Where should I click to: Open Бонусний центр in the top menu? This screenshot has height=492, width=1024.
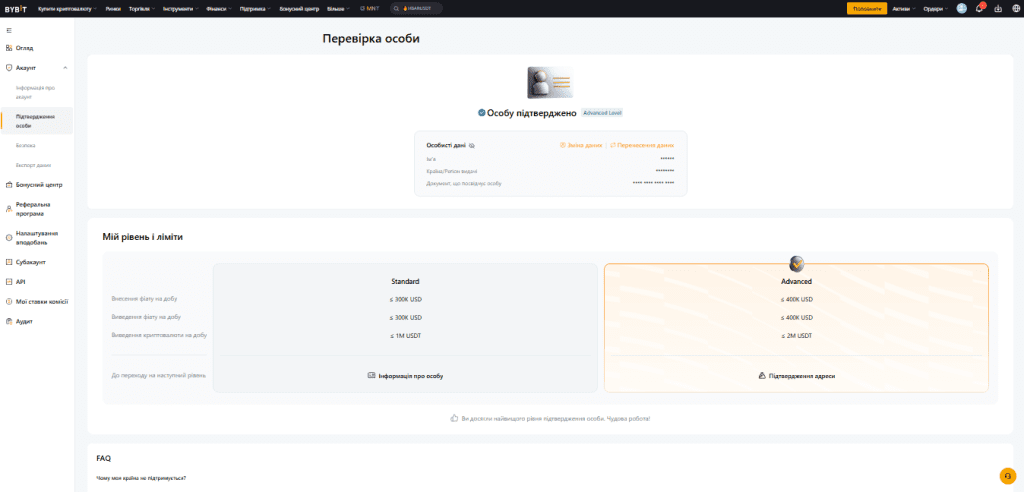[x=299, y=8]
